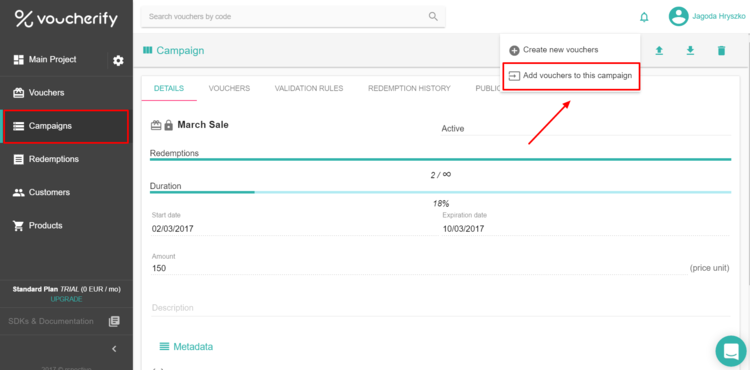The height and width of the screenshot is (370, 750).
Task: Click the Description field
Action: tap(441, 308)
